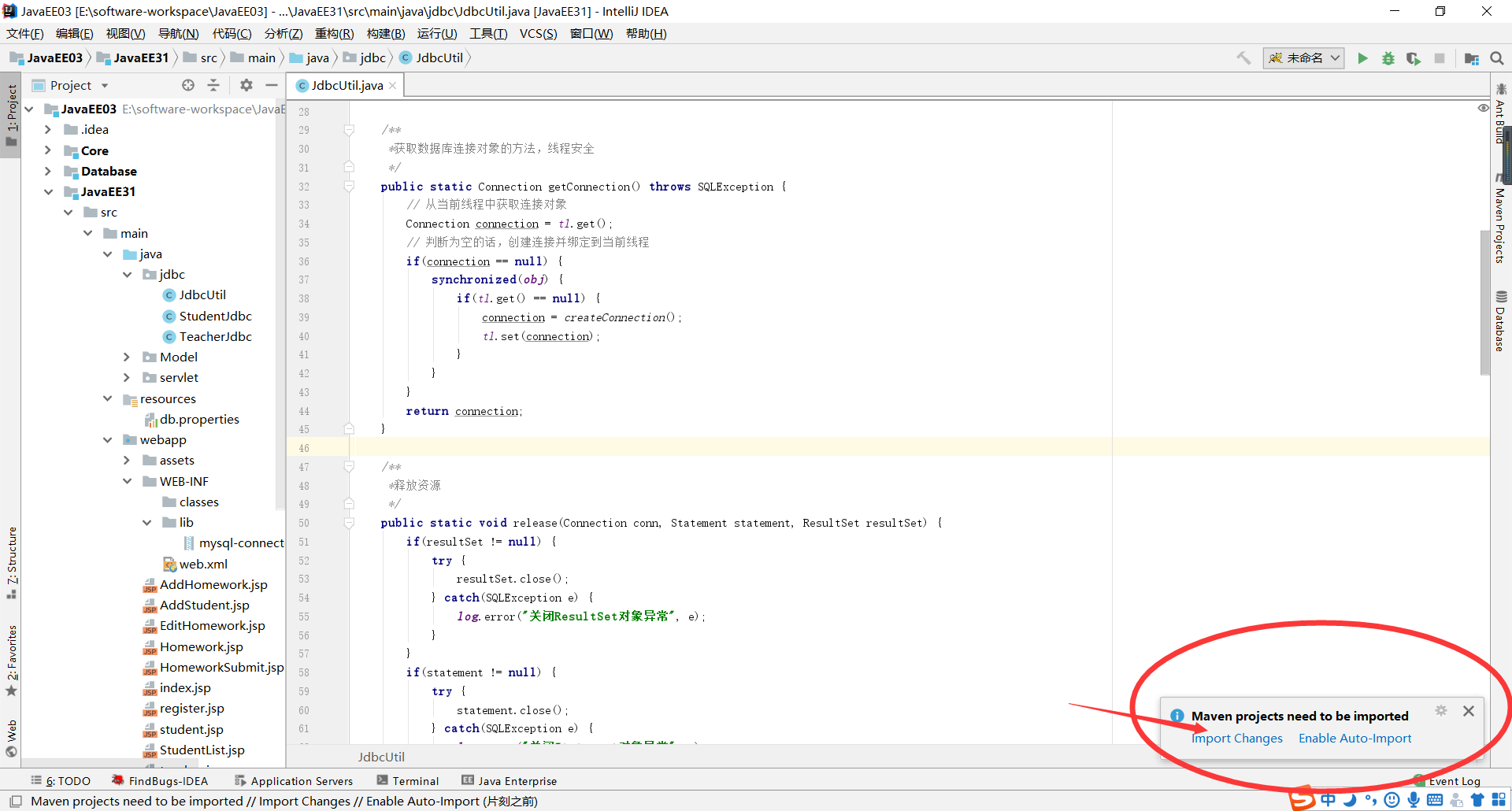Run the current configuration with green play
The image size is (1512, 811).
1362,58
